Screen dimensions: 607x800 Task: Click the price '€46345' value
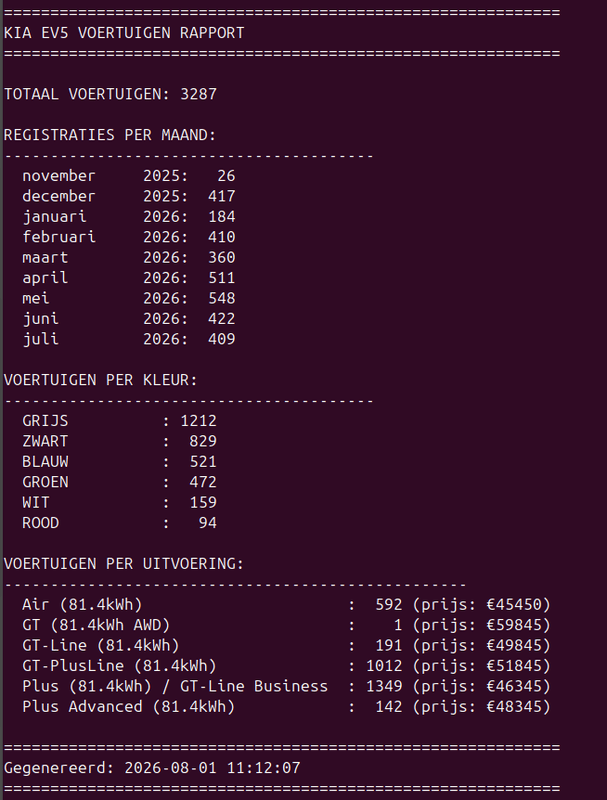[514, 686]
